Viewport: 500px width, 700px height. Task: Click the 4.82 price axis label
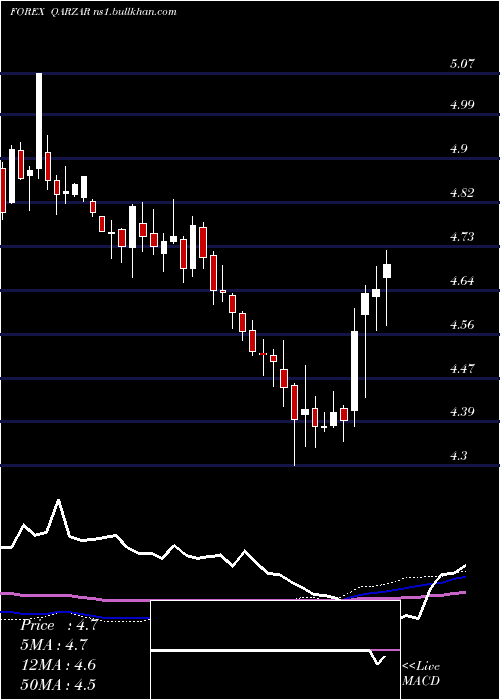click(x=462, y=192)
